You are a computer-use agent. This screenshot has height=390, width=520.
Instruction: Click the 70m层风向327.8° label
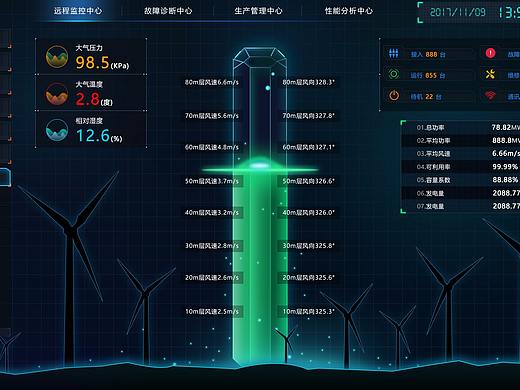coord(308,116)
